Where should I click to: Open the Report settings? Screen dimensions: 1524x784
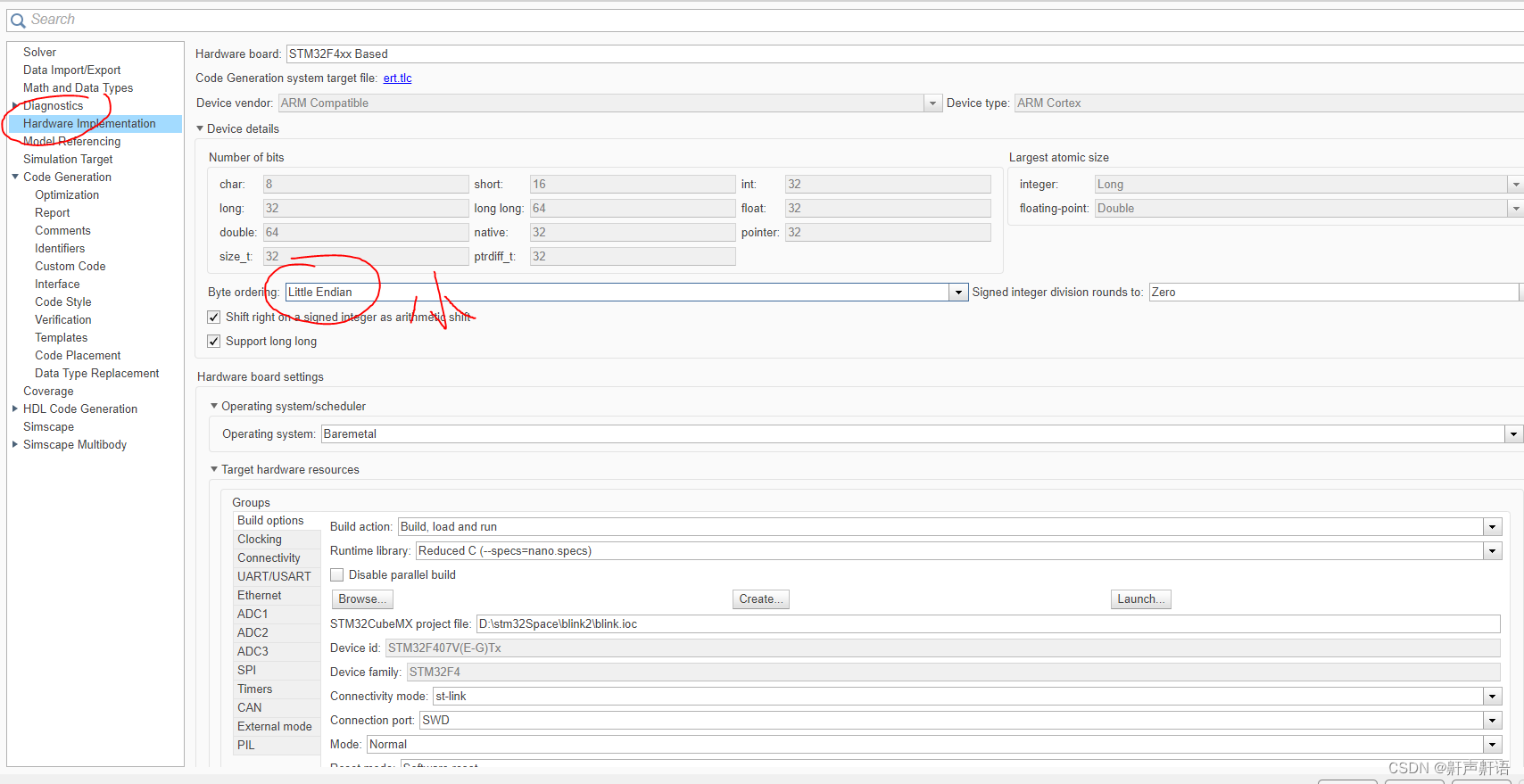click(52, 212)
